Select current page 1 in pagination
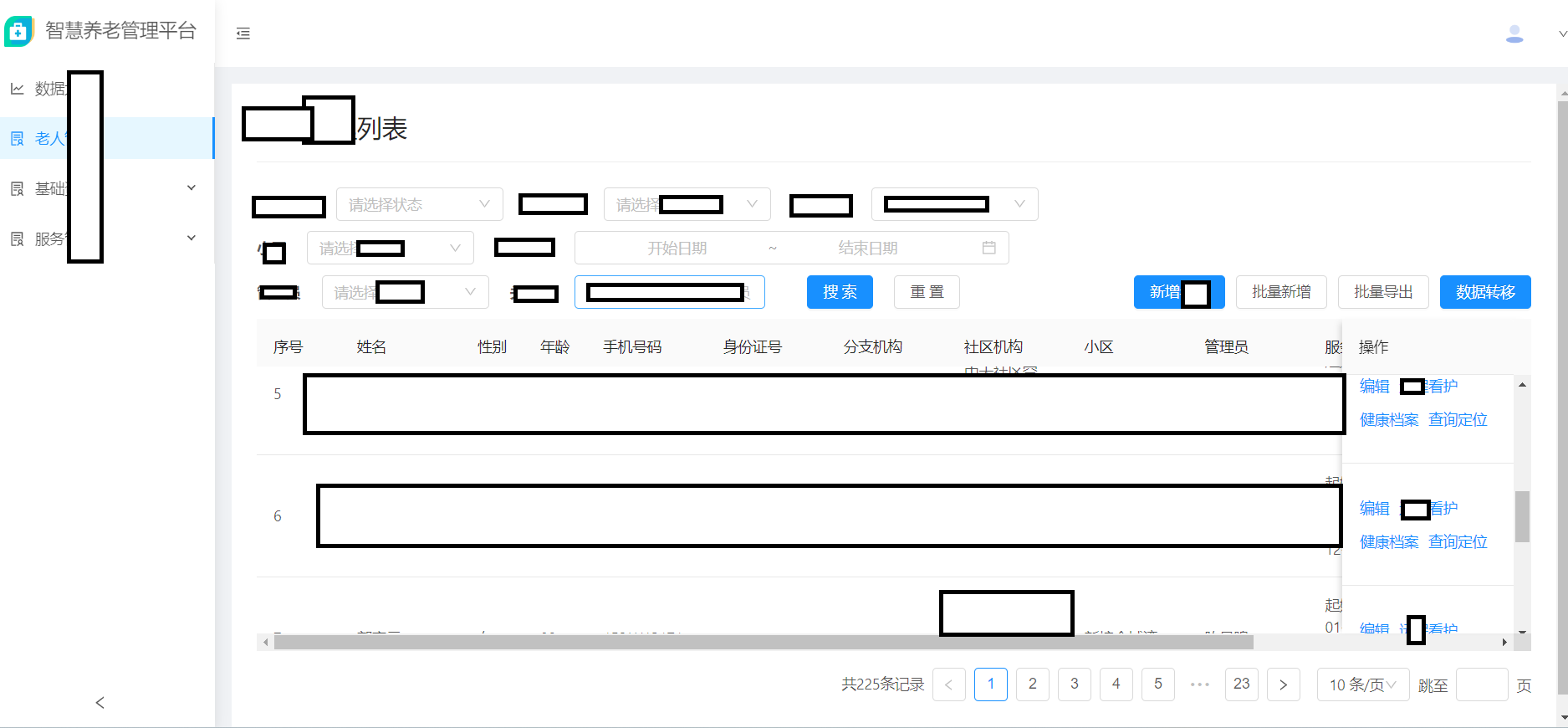This screenshot has width=1568, height=728. tap(991, 684)
